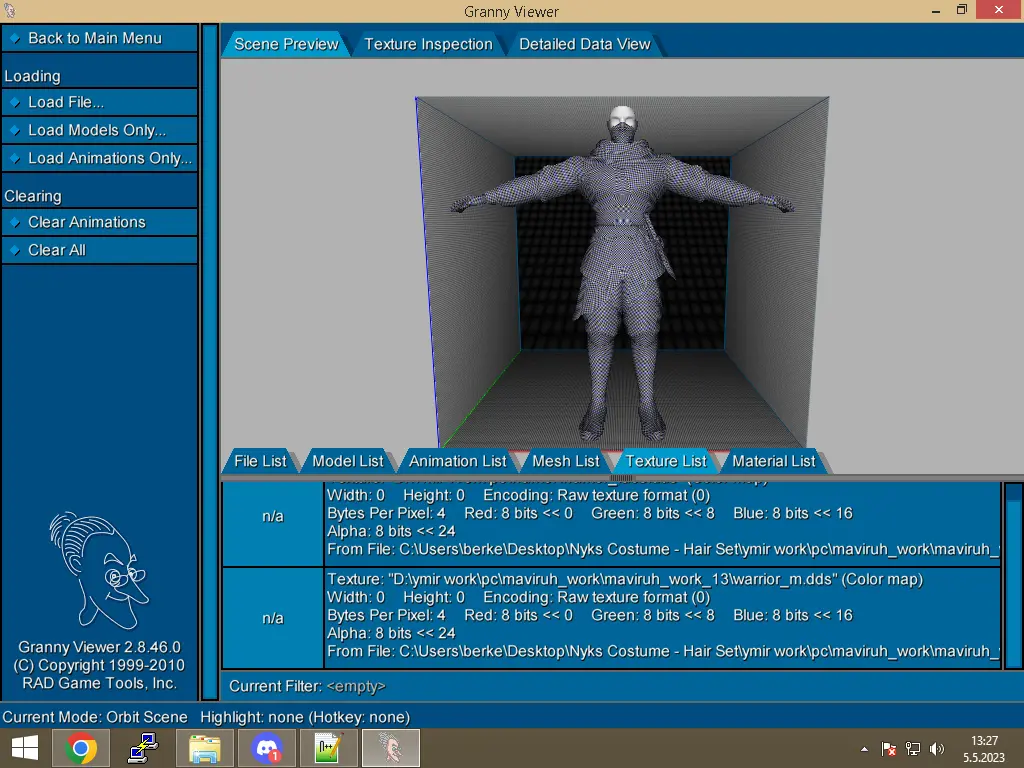Open the Load File... option
The height and width of the screenshot is (768, 1024).
(99, 103)
